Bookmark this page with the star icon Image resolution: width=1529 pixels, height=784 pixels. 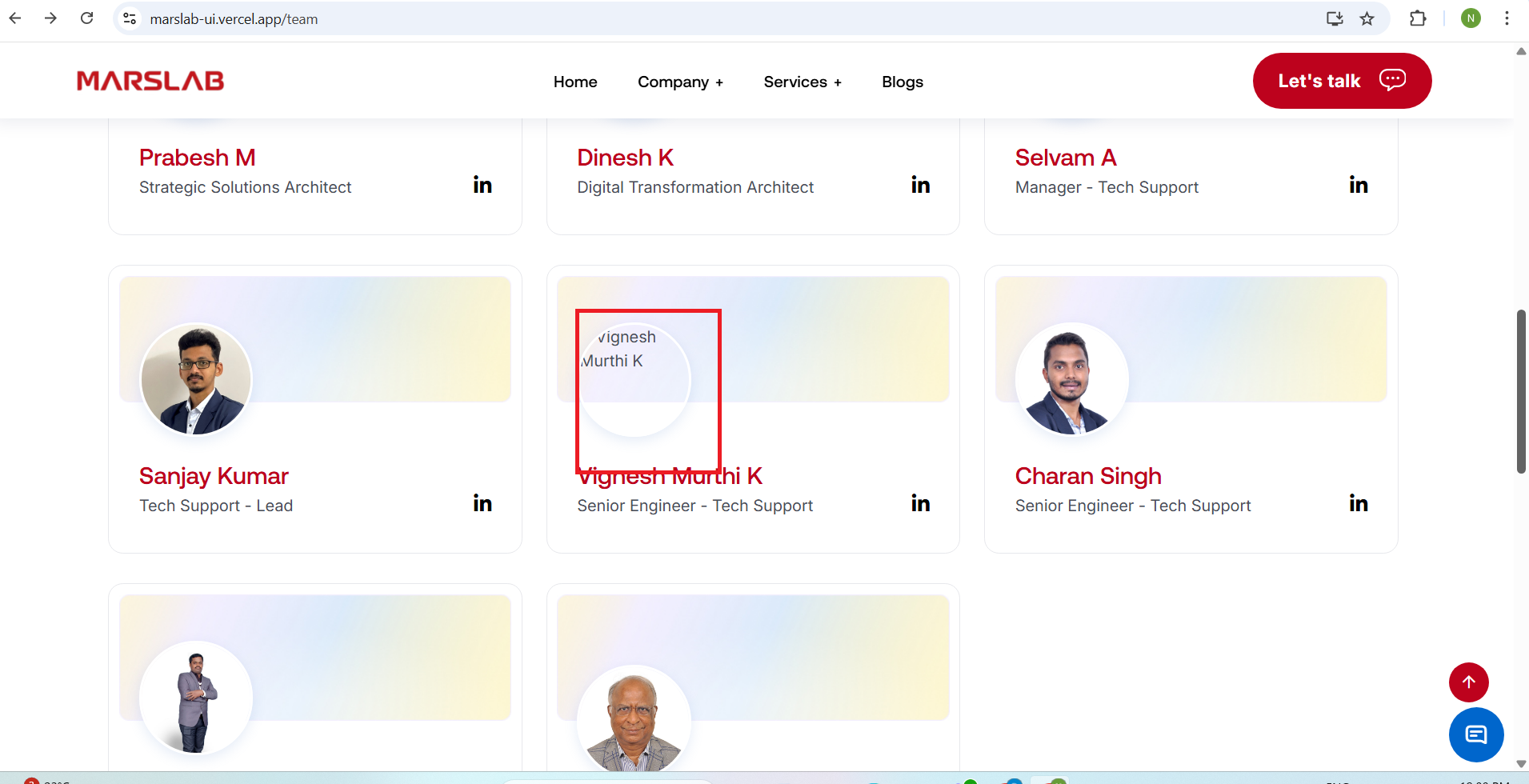1367,18
